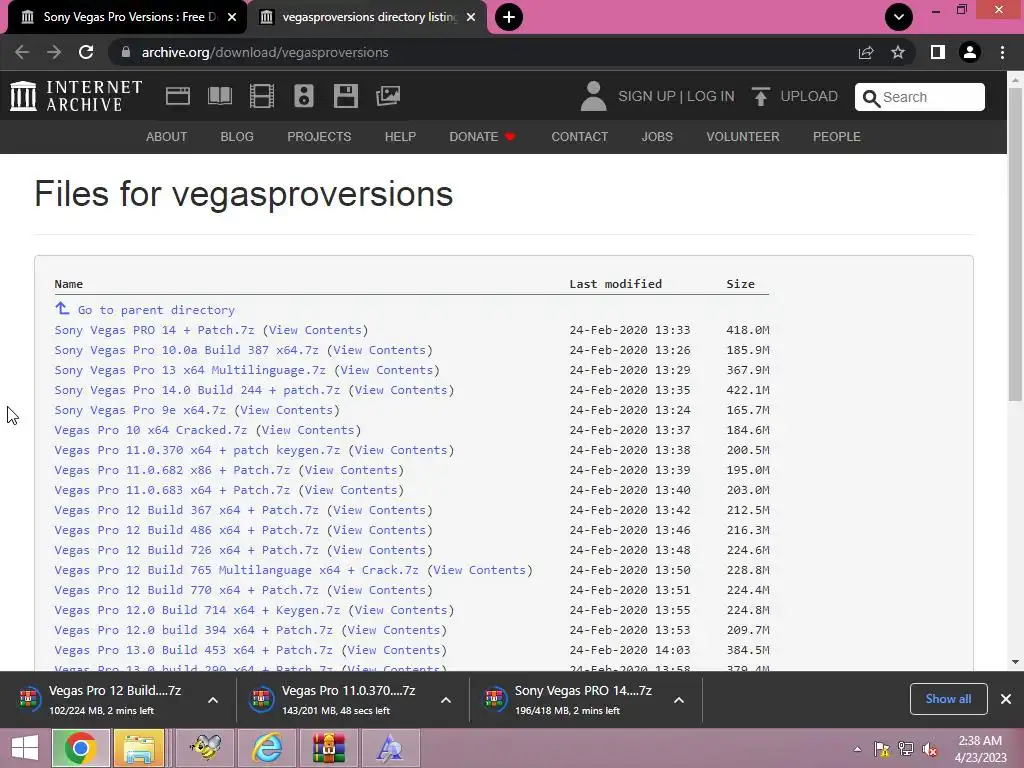Expand options for Vegas Pro 11.0.370 download
The height and width of the screenshot is (768, 1024).
[446, 700]
